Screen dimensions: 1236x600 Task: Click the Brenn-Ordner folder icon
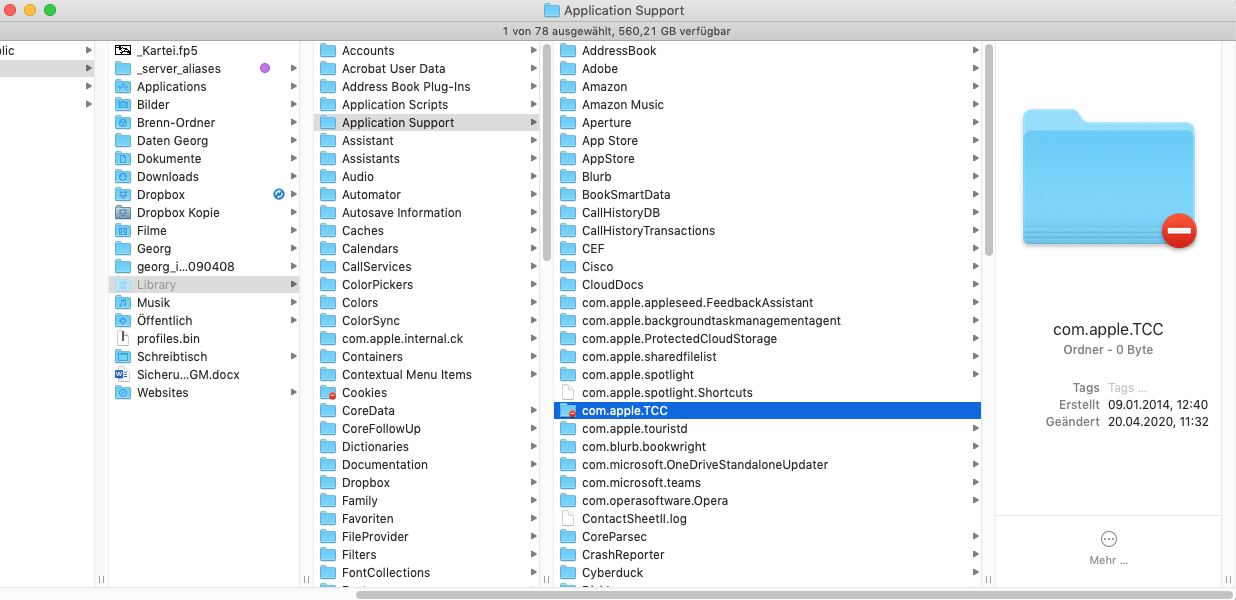[123, 122]
